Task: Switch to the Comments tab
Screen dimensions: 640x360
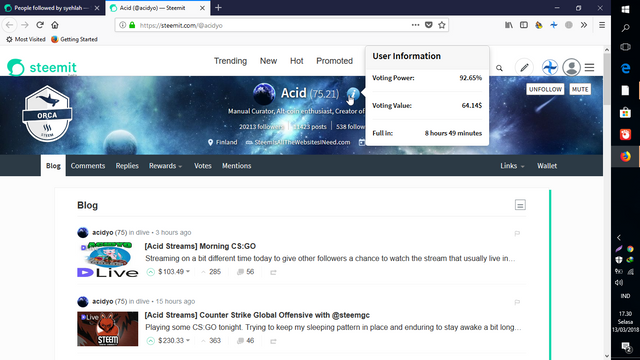Action: pyautogui.click(x=88, y=166)
